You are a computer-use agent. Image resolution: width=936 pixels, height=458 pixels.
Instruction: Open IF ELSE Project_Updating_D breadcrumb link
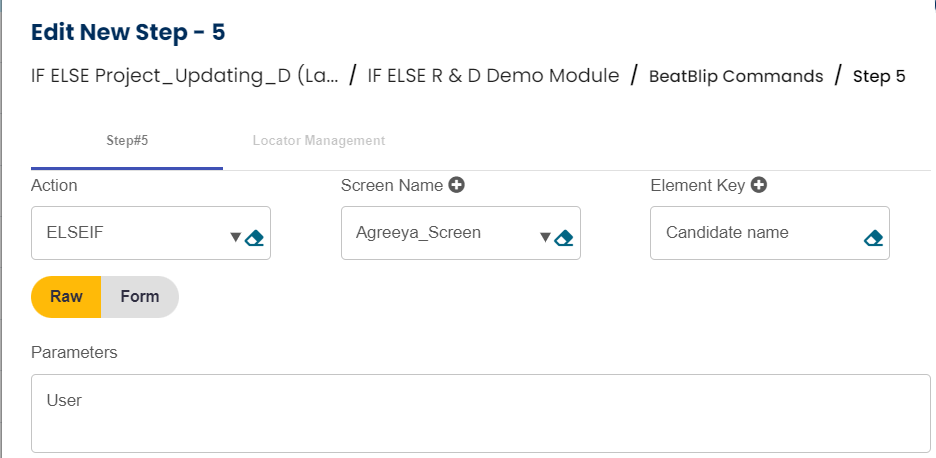[x=185, y=75]
